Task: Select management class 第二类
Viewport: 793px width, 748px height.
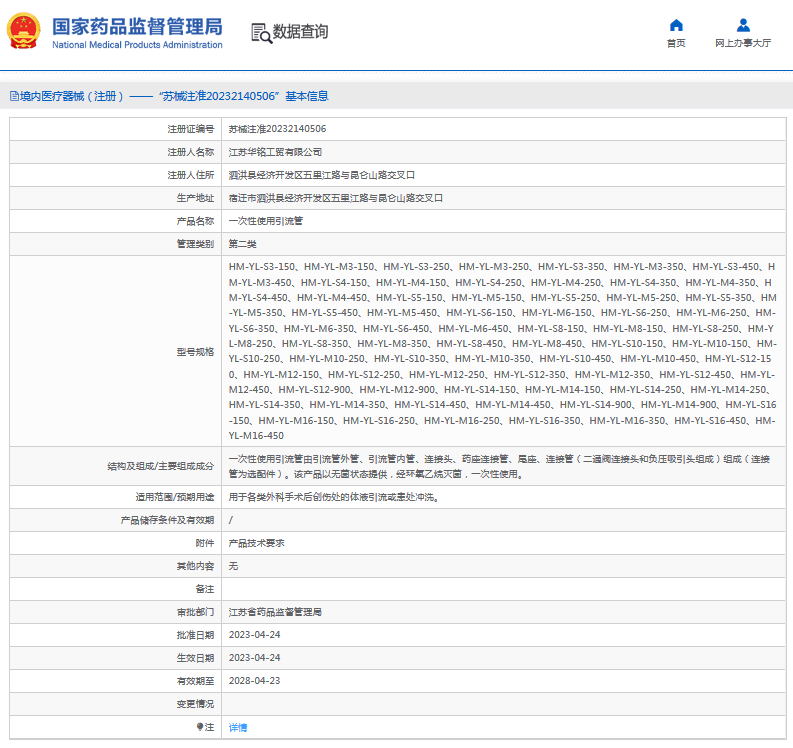Action: pyautogui.click(x=242, y=244)
